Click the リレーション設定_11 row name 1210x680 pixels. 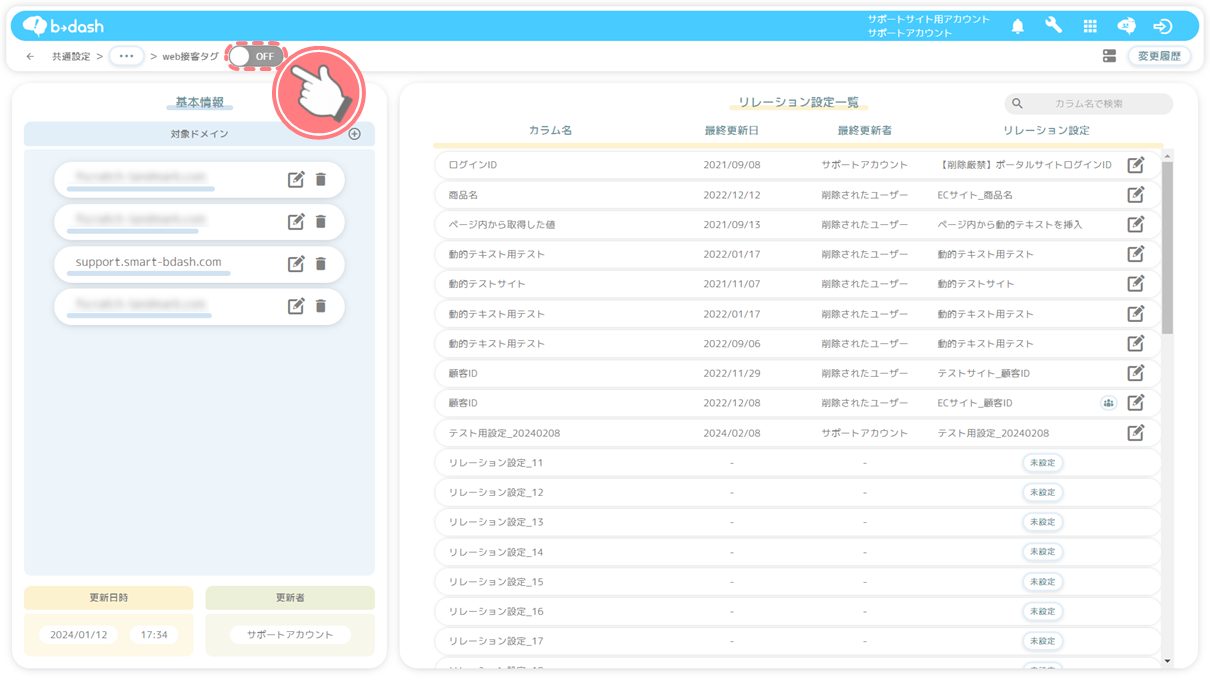495,463
